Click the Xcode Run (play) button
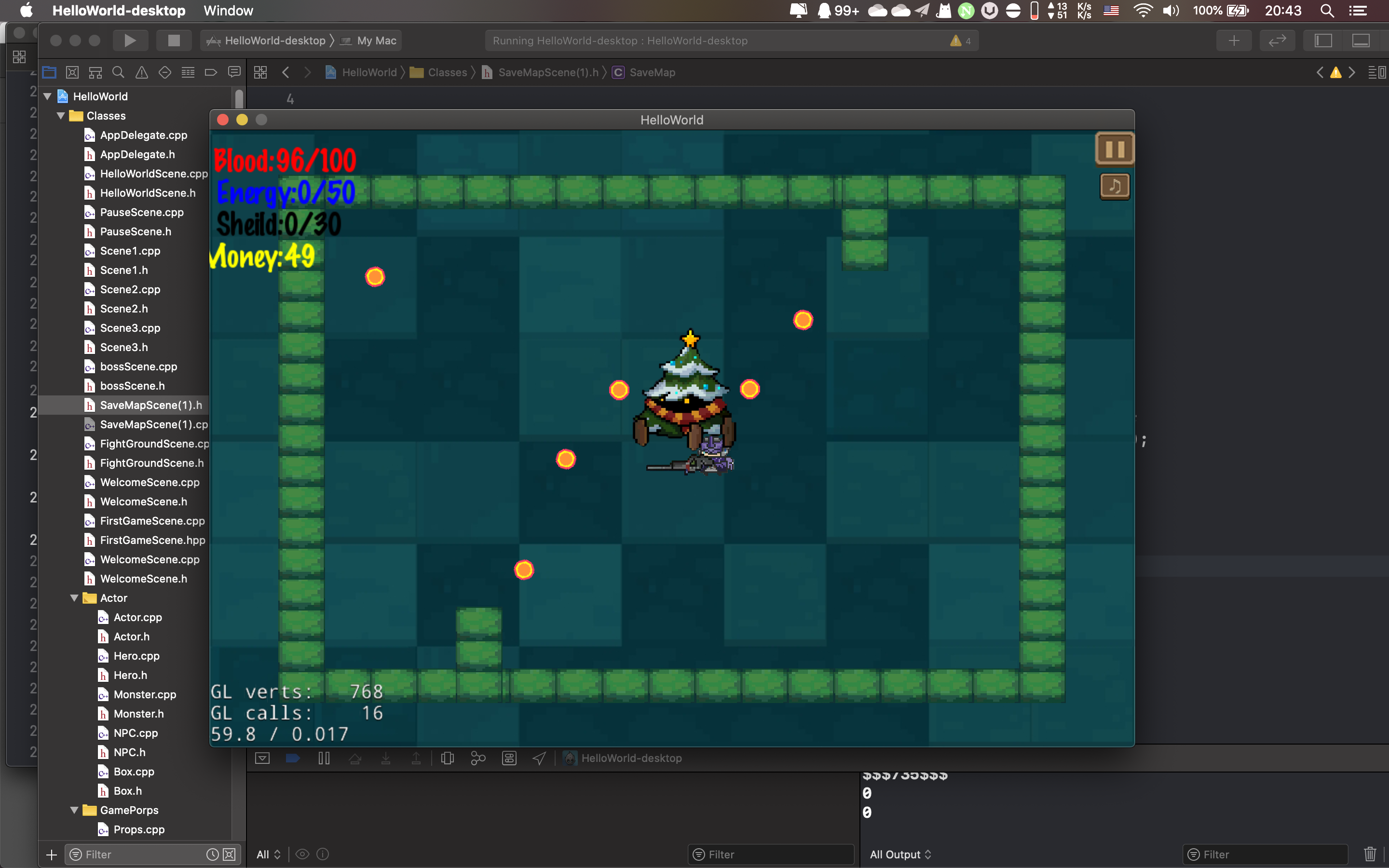Viewport: 1389px width, 868px height. coord(130,41)
